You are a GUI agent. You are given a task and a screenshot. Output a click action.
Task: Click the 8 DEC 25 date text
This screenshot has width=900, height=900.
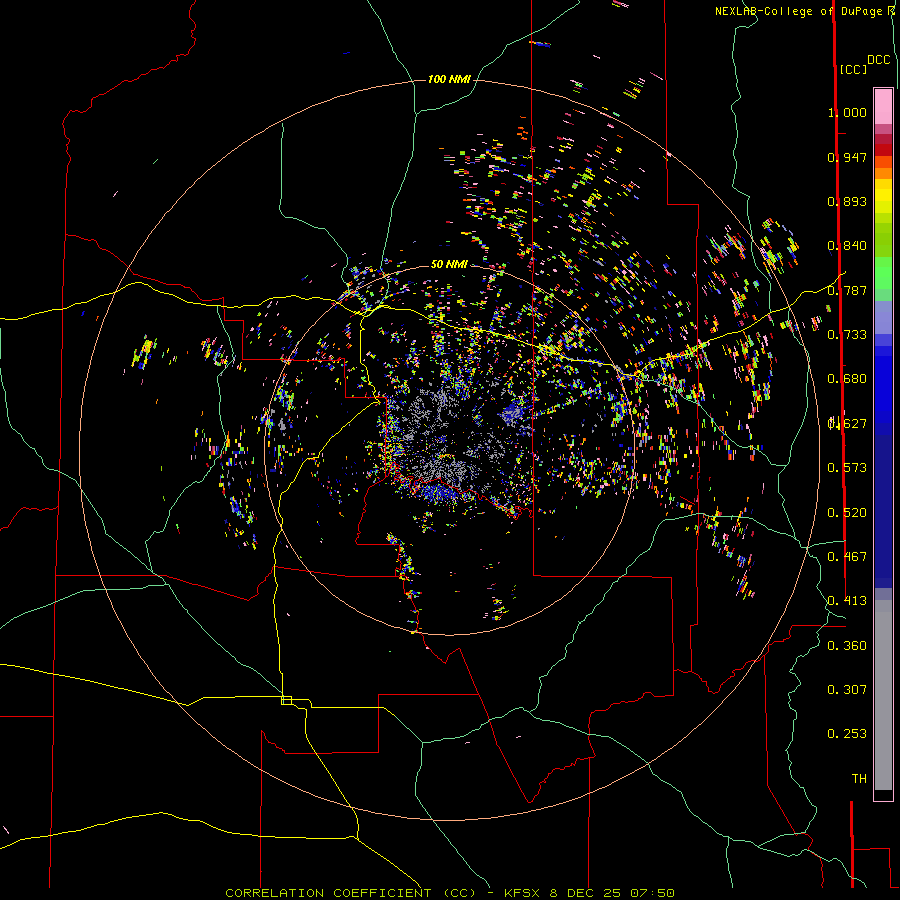[x=585, y=893]
